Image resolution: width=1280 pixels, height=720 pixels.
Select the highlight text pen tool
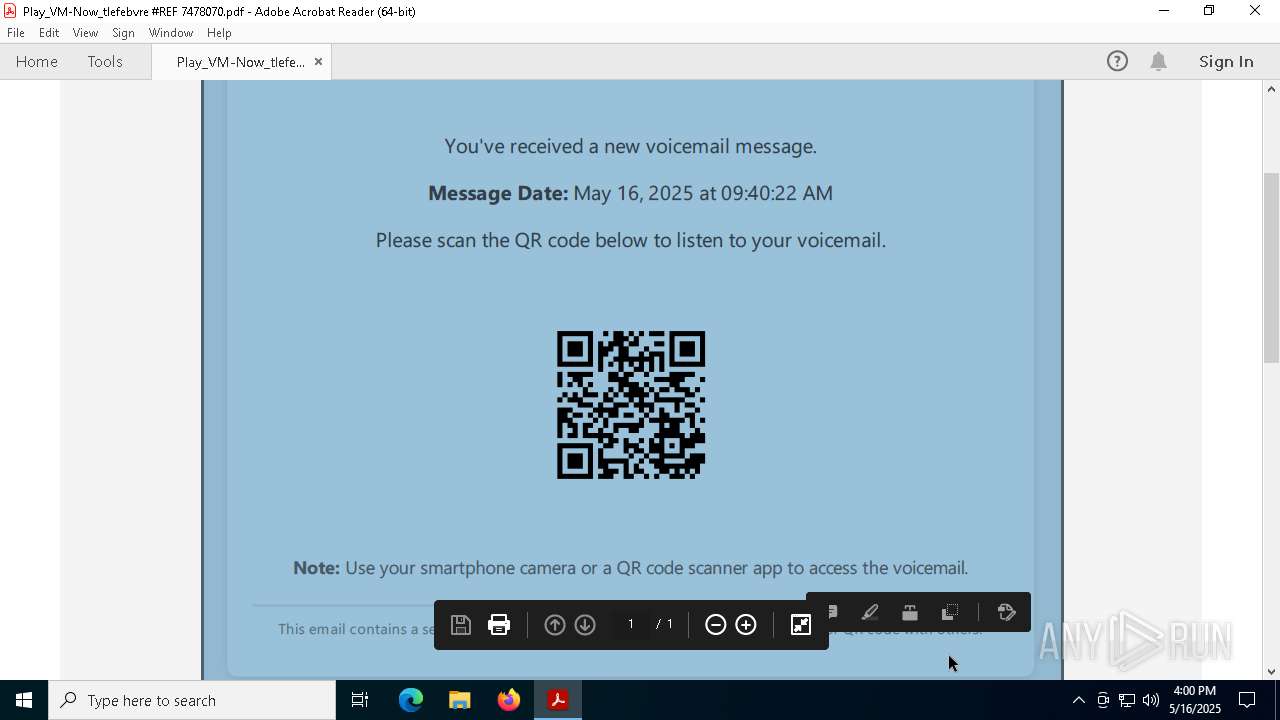(x=870, y=612)
